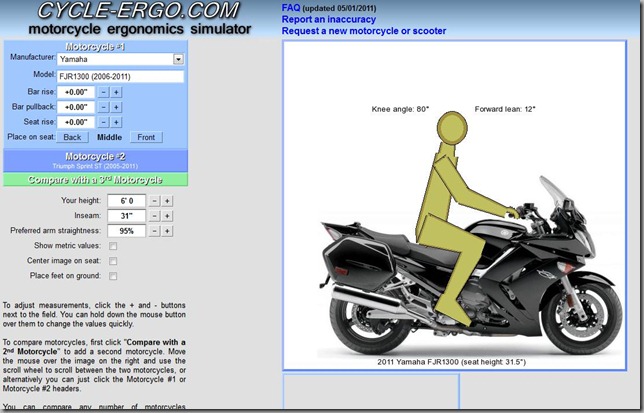Open the Manufacturer dropdown arrow
The image size is (644, 413).
[178, 60]
